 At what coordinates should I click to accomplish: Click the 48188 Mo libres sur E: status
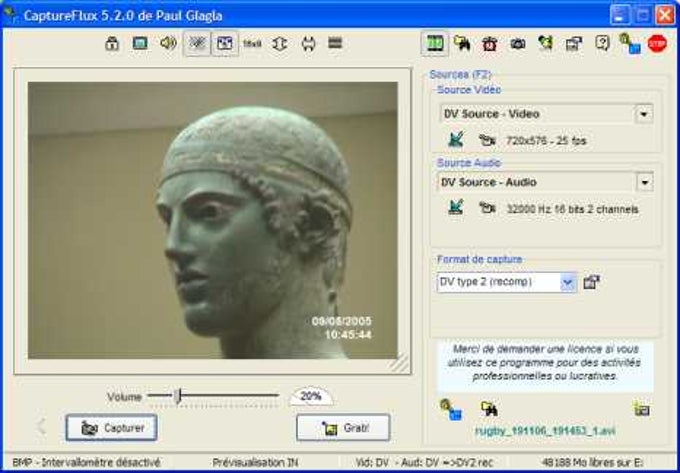[x=592, y=463]
